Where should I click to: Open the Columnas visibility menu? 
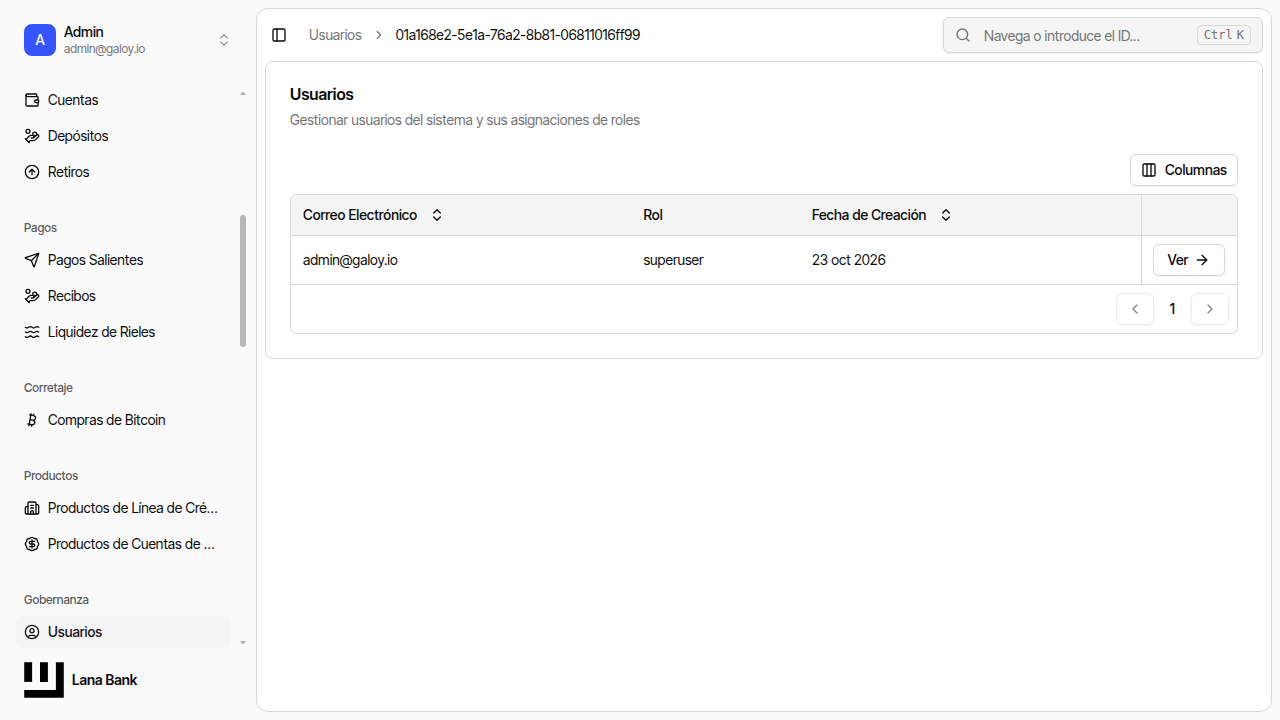point(1184,170)
